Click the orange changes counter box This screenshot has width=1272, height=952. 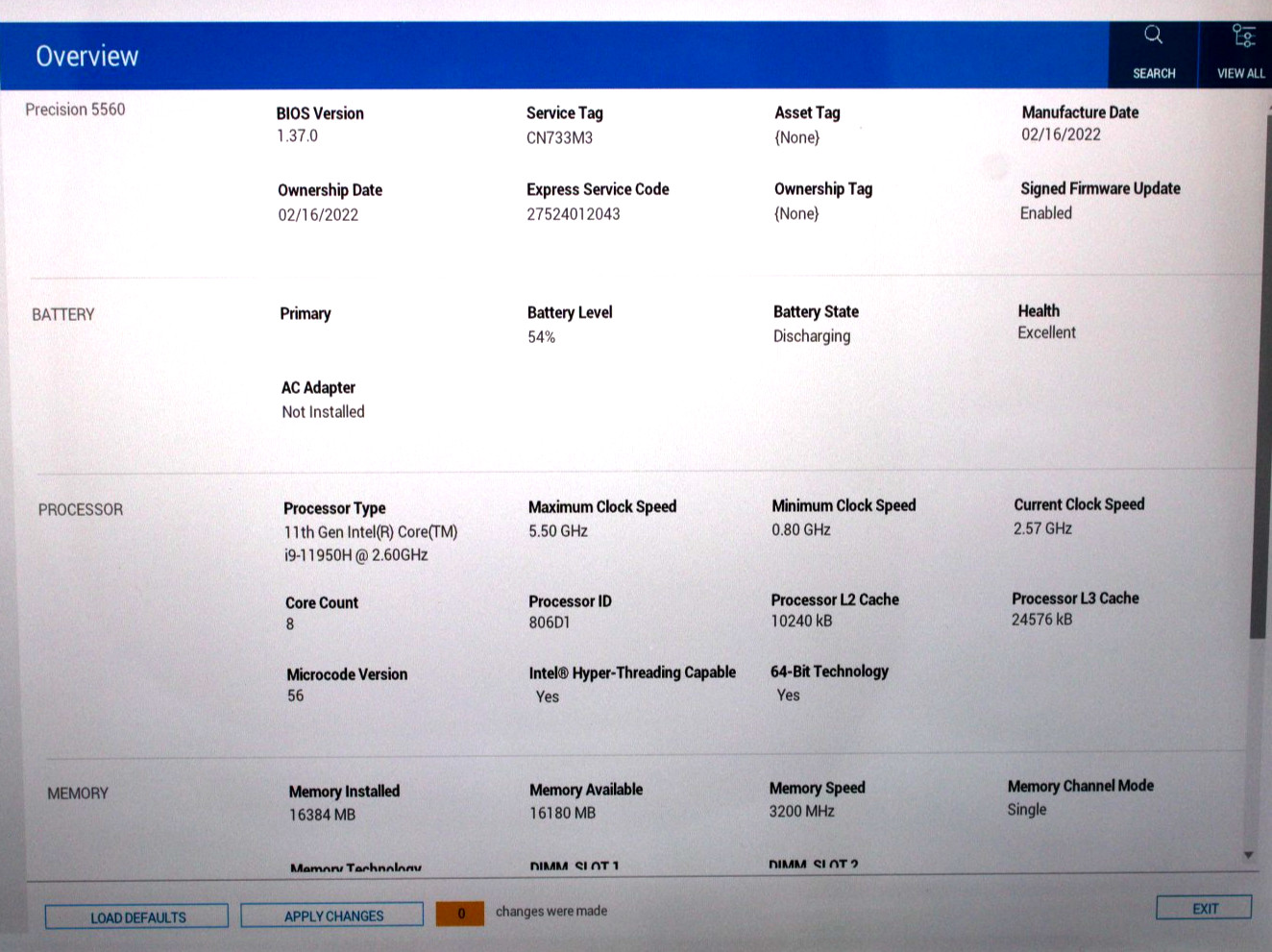pyautogui.click(x=459, y=914)
